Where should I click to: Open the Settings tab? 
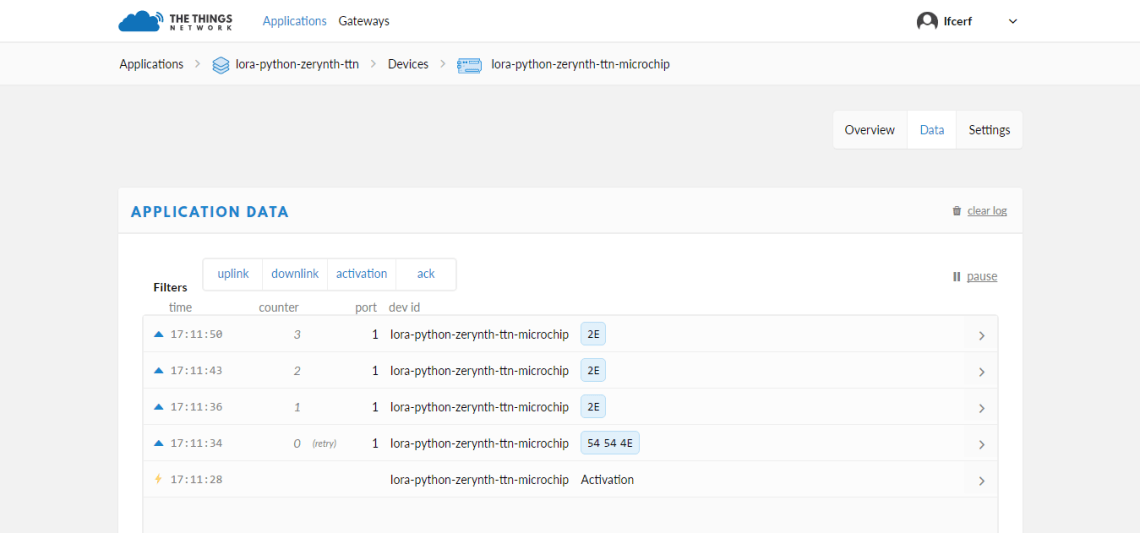coord(989,130)
